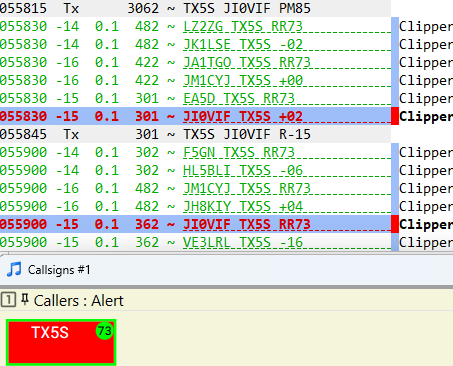Click Clipper cell in VE3LRL row
Image resolution: width=453 pixels, height=366 pixels.
[x=426, y=242]
